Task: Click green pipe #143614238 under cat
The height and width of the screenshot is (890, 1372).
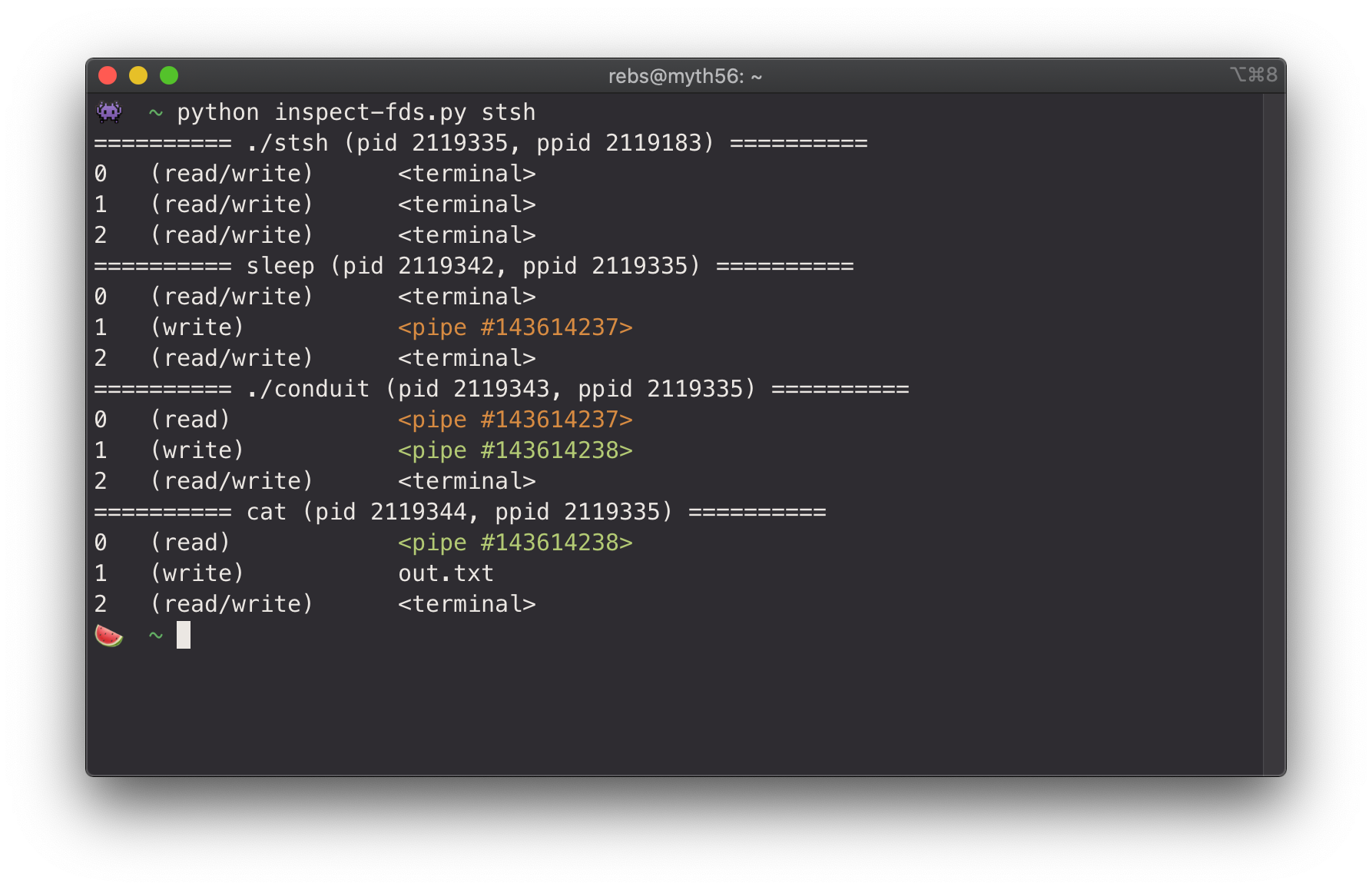Action: (515, 543)
